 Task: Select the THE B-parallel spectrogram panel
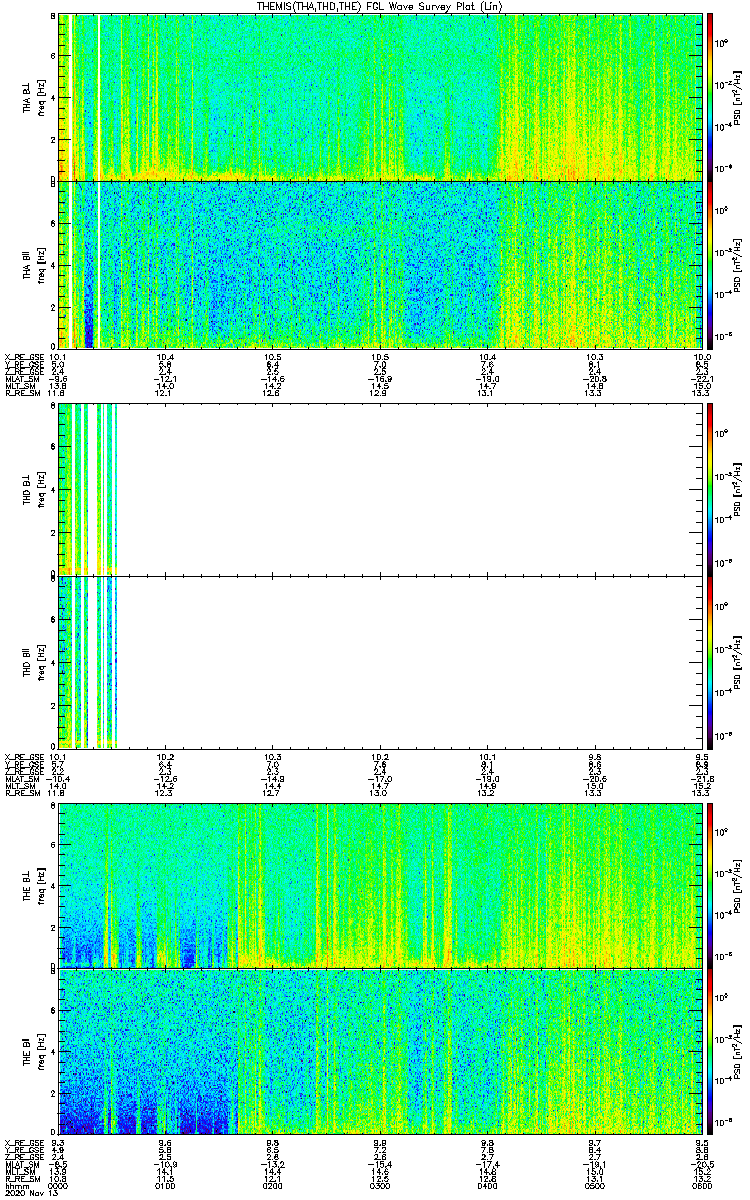coord(380,1050)
